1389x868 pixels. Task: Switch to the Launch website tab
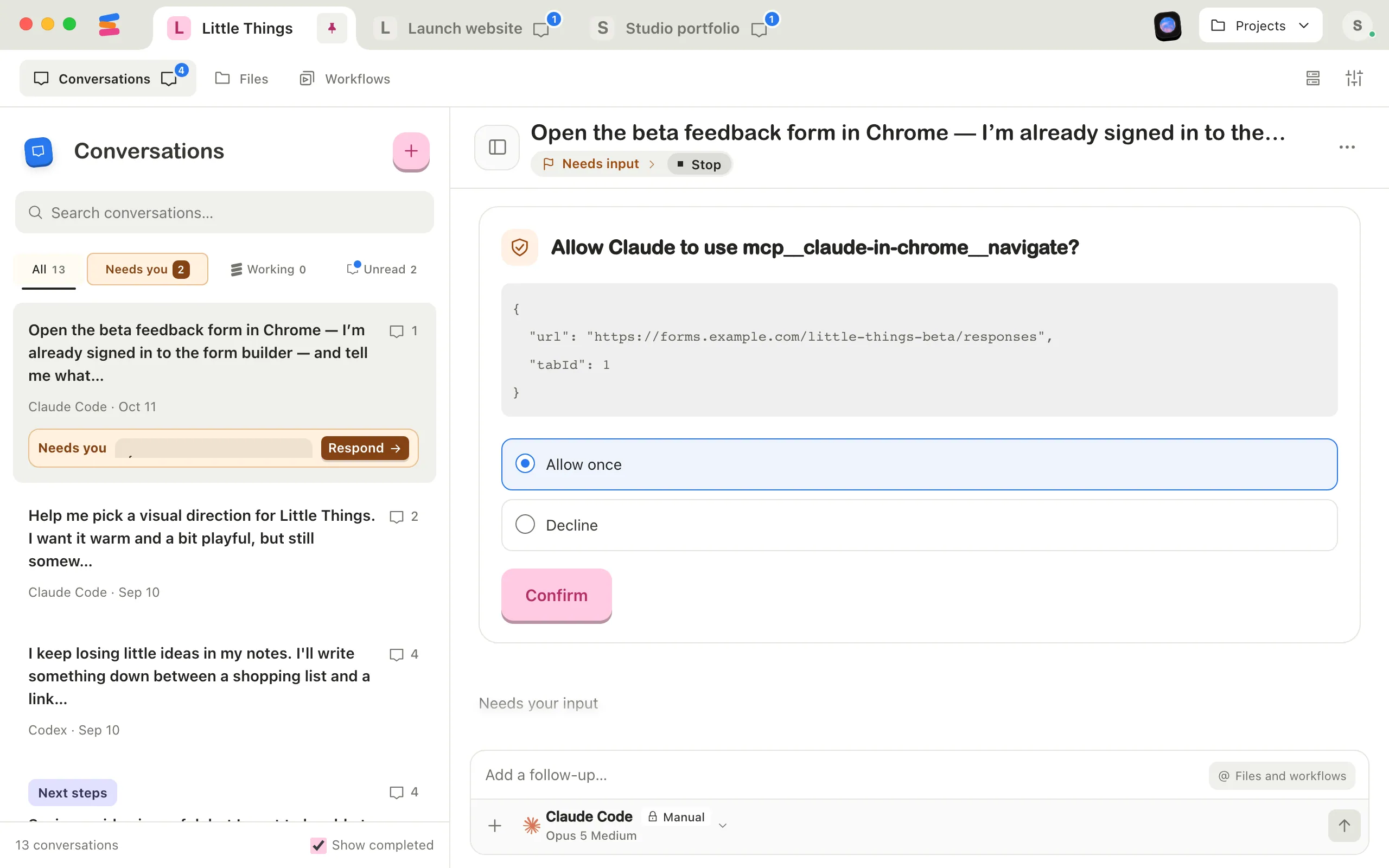[x=466, y=28]
